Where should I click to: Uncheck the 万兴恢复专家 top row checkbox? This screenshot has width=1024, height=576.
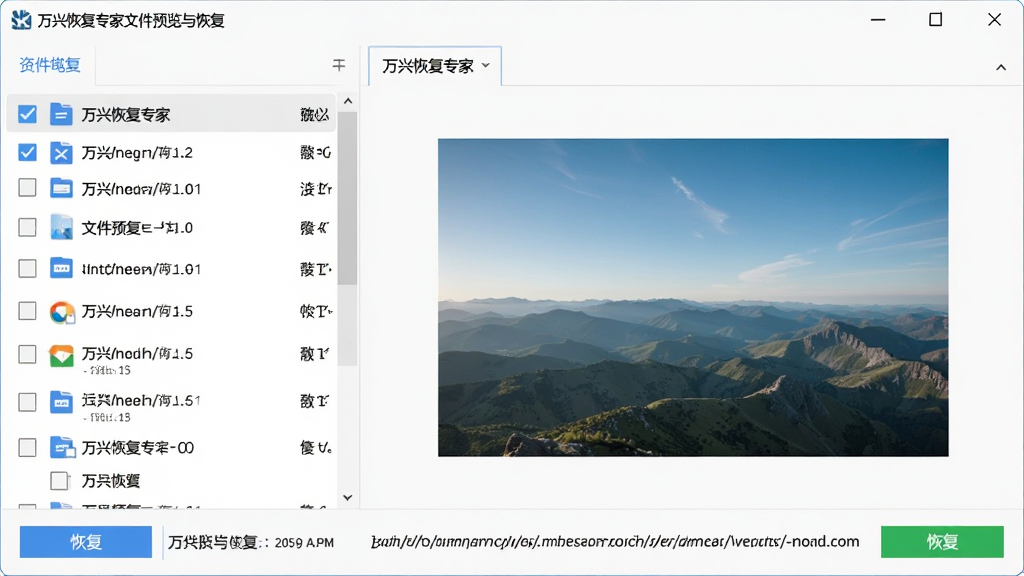coord(27,114)
